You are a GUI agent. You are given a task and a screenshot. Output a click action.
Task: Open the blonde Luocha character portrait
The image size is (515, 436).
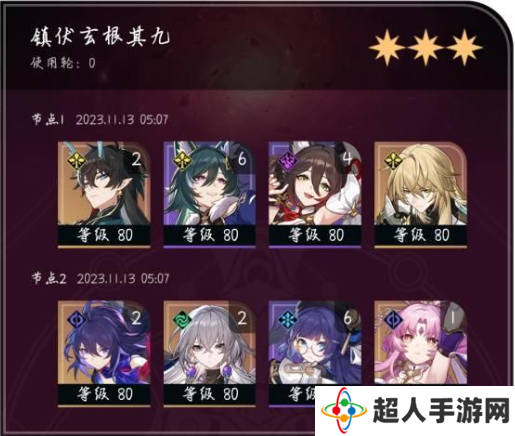tap(420, 195)
